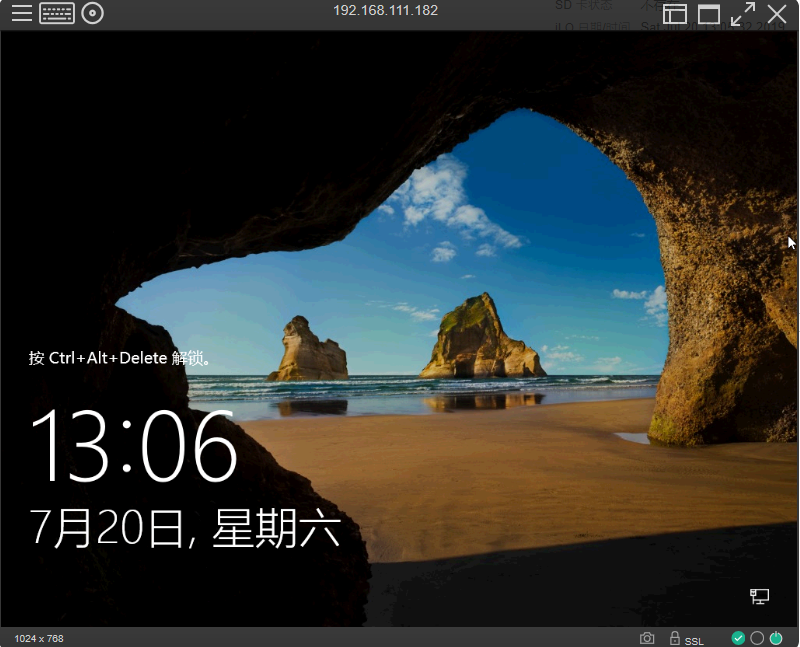The width and height of the screenshot is (800, 647).
Task: Click the network icon on lock screen
Action: pyautogui.click(x=760, y=597)
